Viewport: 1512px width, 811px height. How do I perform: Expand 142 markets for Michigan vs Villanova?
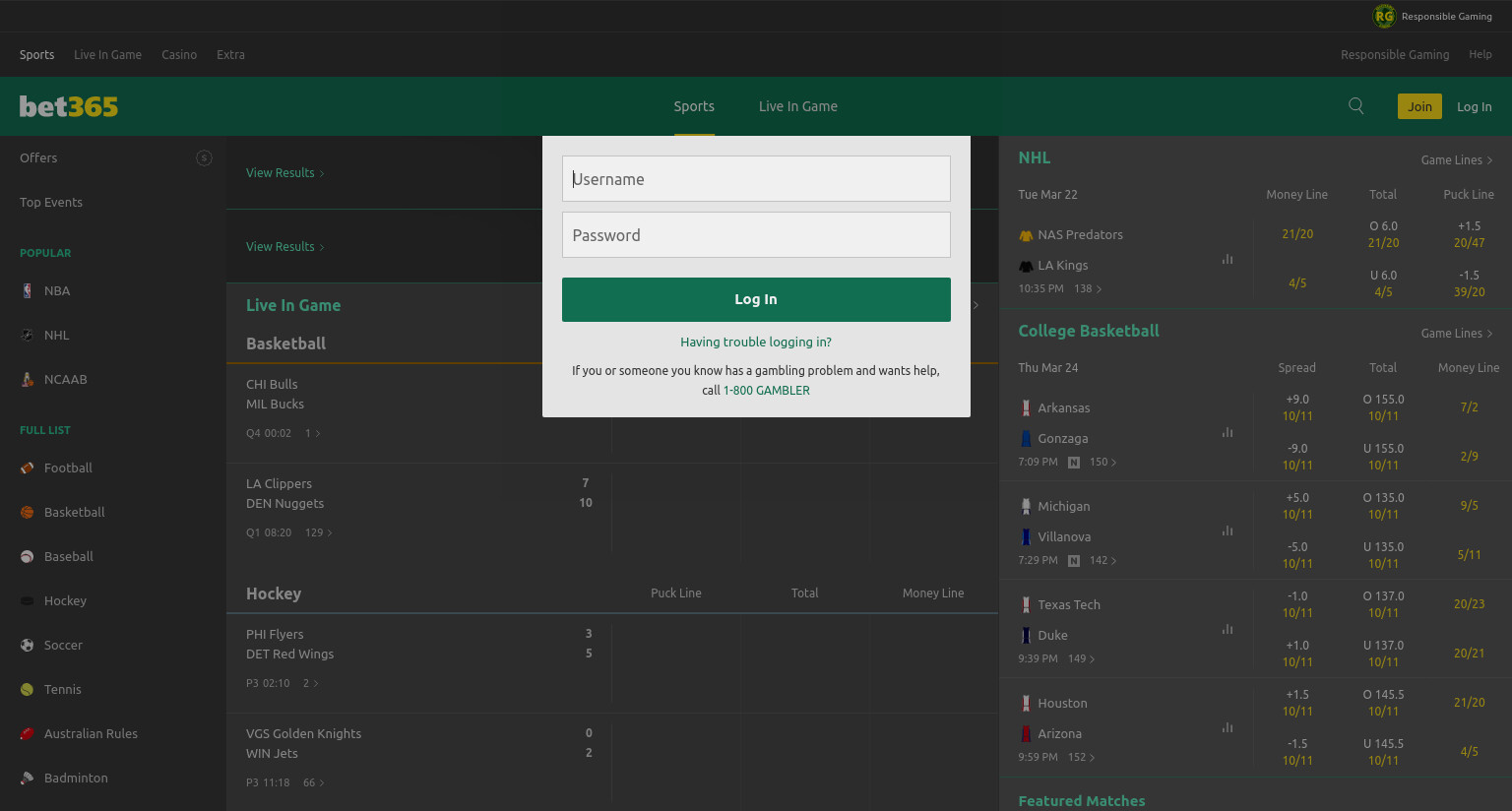[x=1102, y=561]
